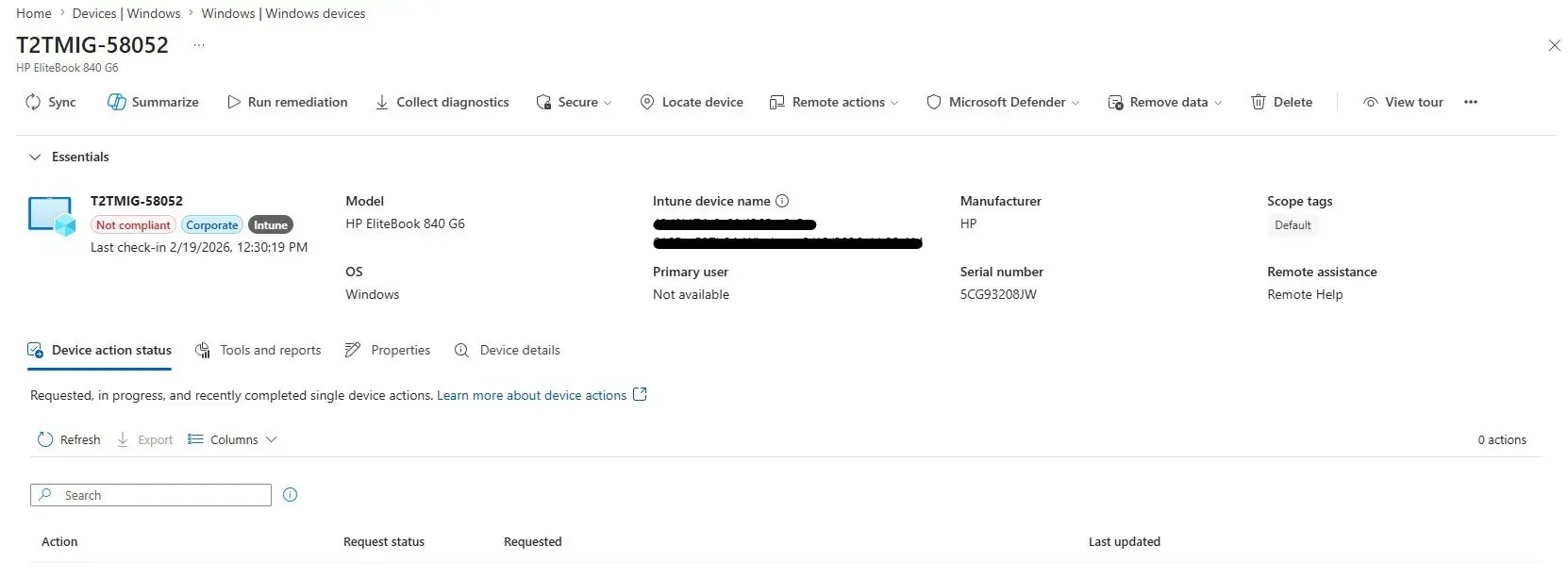Click the info icon next to Search box
This screenshot has width=1568, height=578.
coord(291,495)
